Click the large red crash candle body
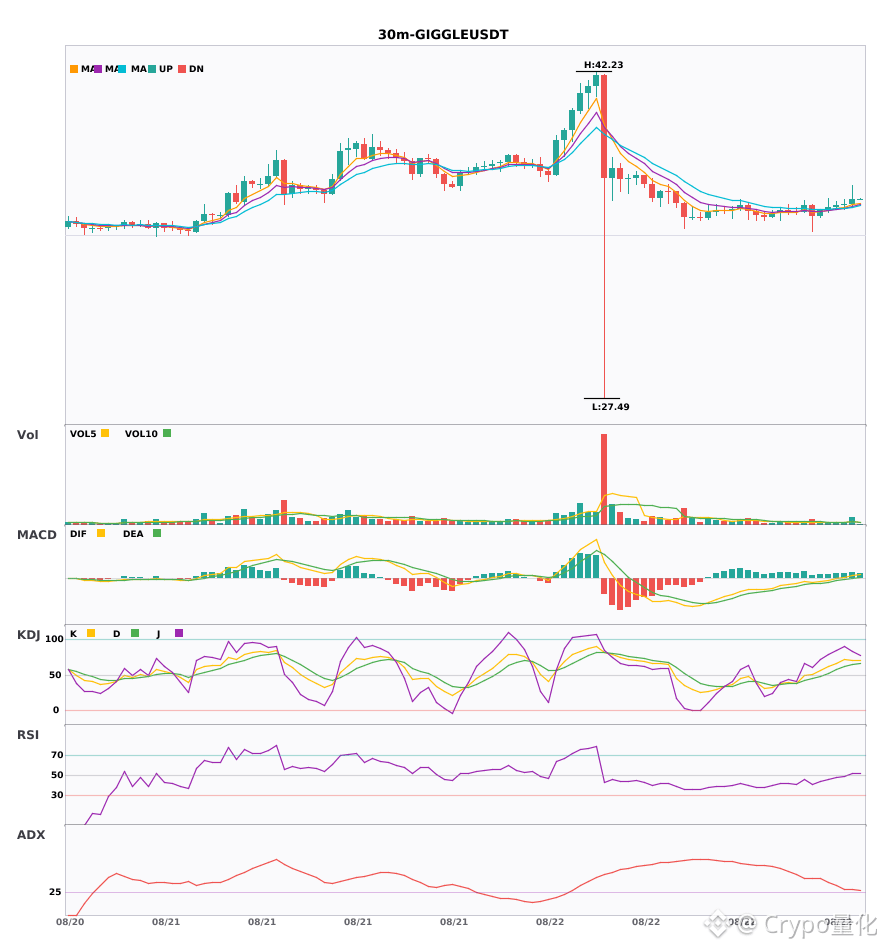The image size is (885, 950). 604,126
